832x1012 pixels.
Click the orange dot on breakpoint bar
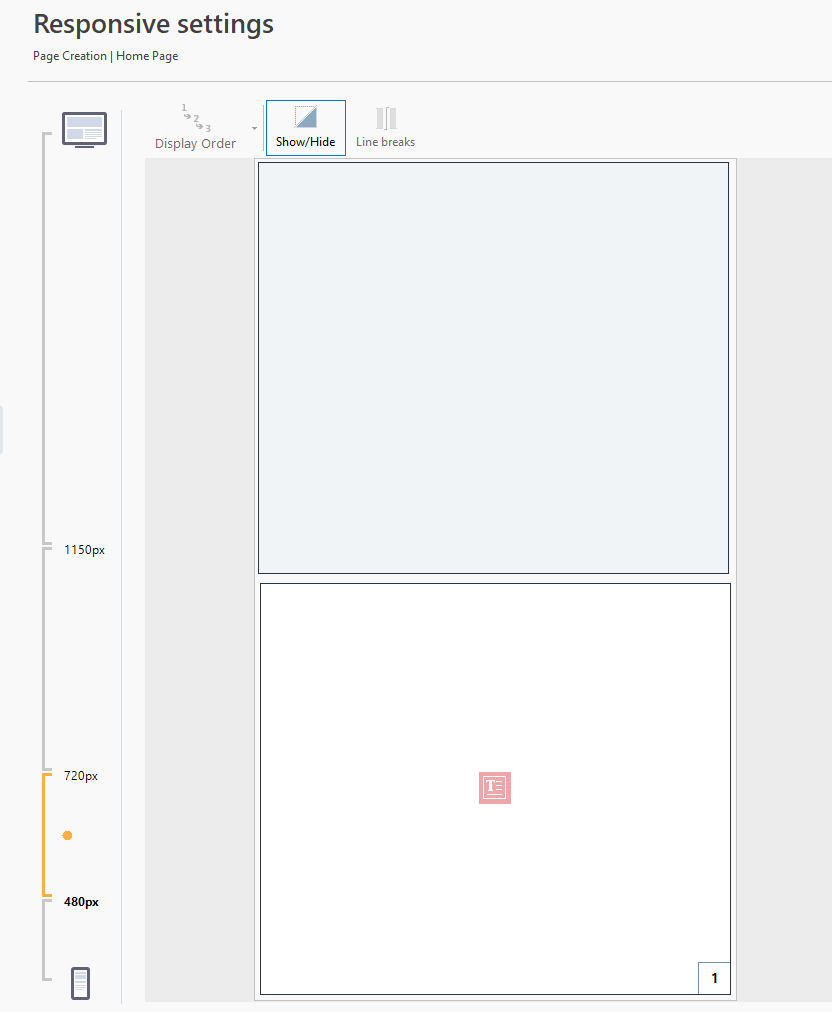coord(67,835)
